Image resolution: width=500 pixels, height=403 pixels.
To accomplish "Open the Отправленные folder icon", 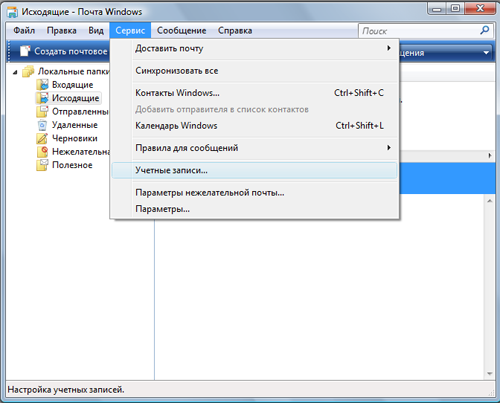I will [x=42, y=111].
